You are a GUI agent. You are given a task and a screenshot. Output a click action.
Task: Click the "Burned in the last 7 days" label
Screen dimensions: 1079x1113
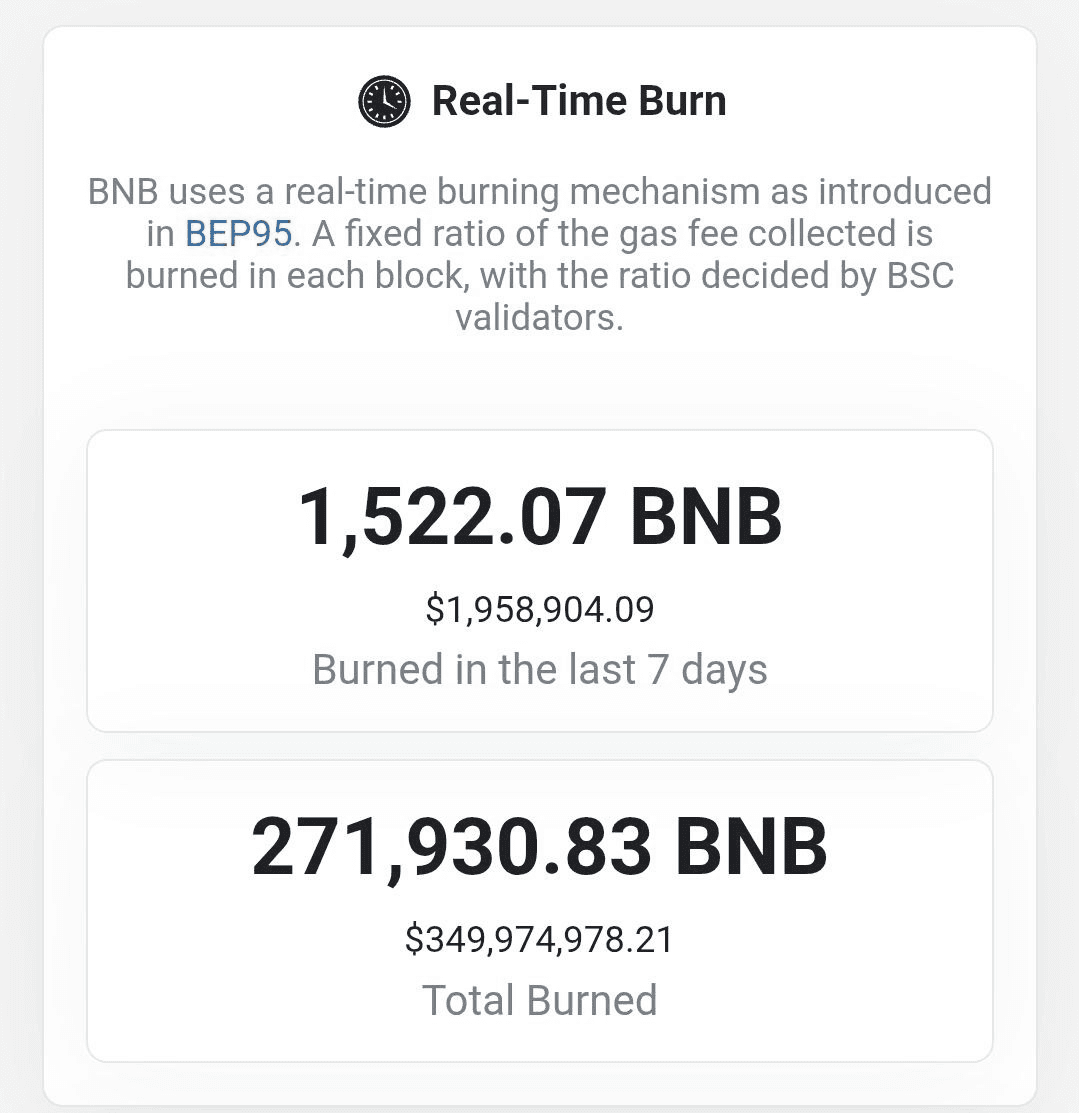coord(540,669)
